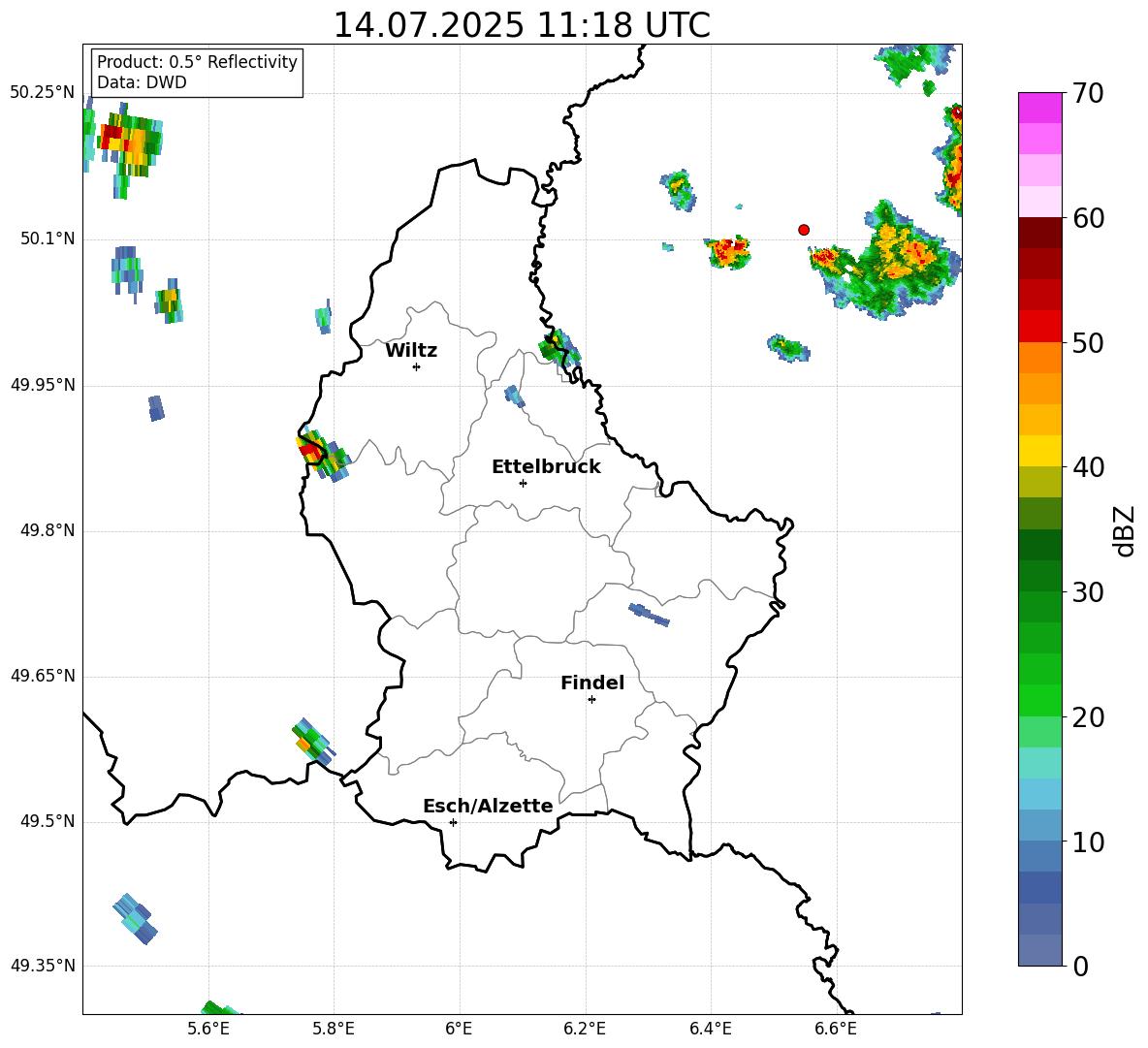
Task: Click the colorbar 40 tick label
Action: click(x=1089, y=467)
